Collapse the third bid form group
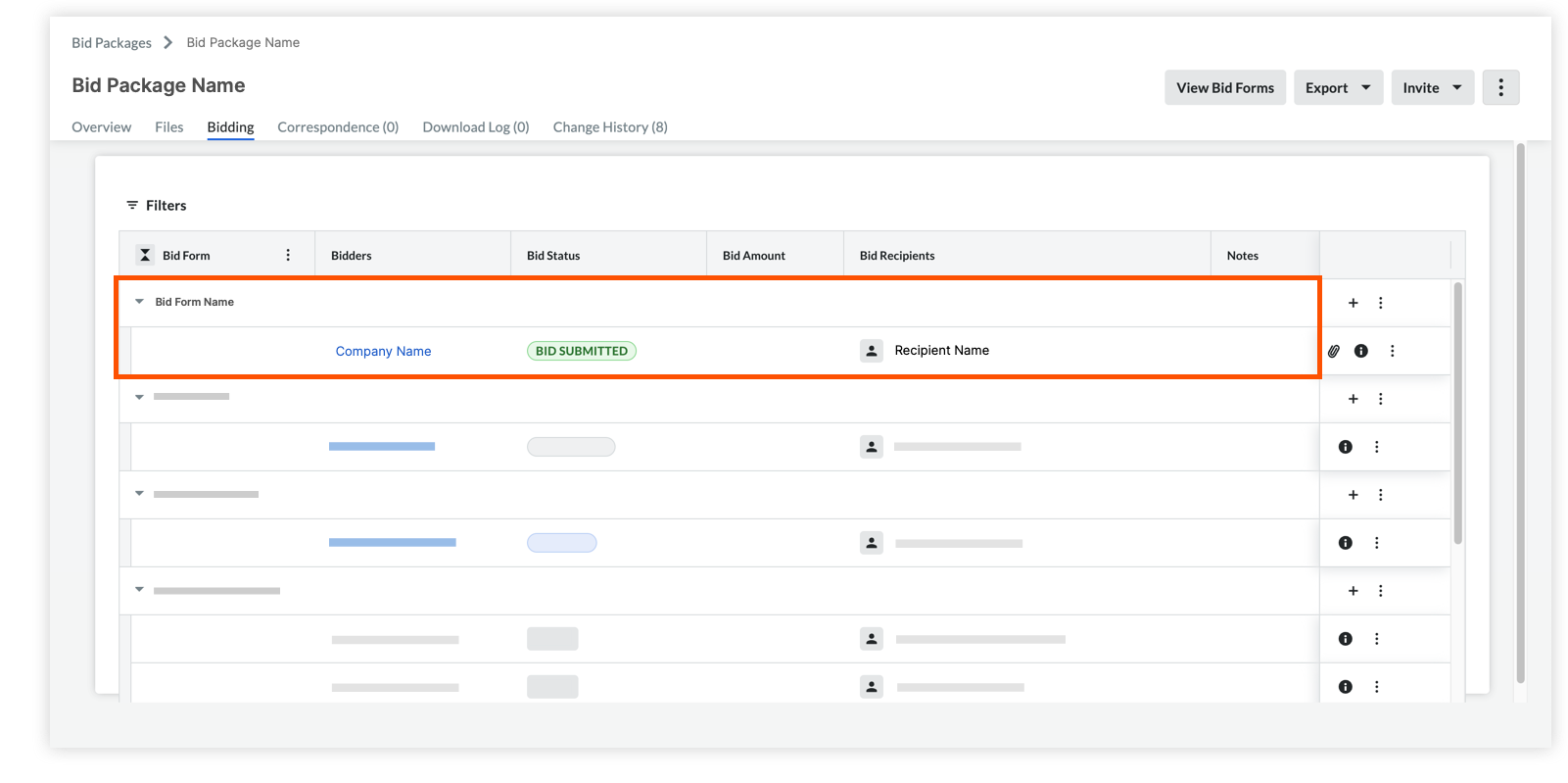 (x=139, y=493)
